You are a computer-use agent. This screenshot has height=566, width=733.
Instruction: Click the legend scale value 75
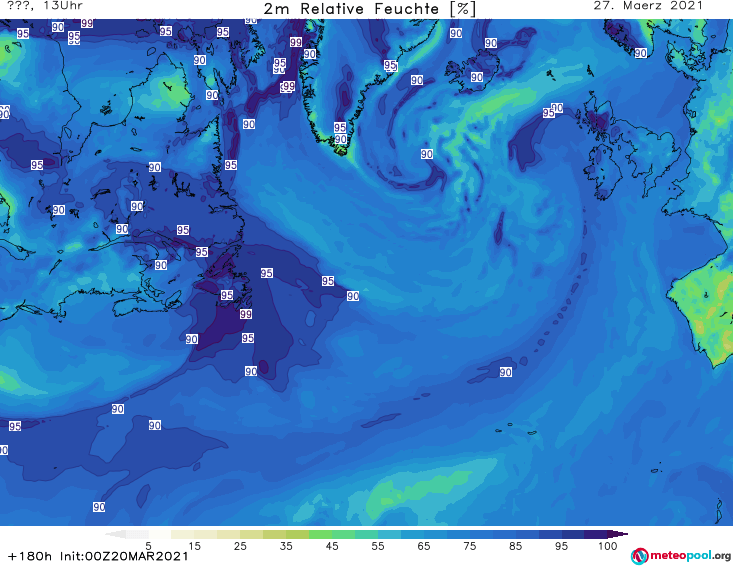(x=469, y=546)
